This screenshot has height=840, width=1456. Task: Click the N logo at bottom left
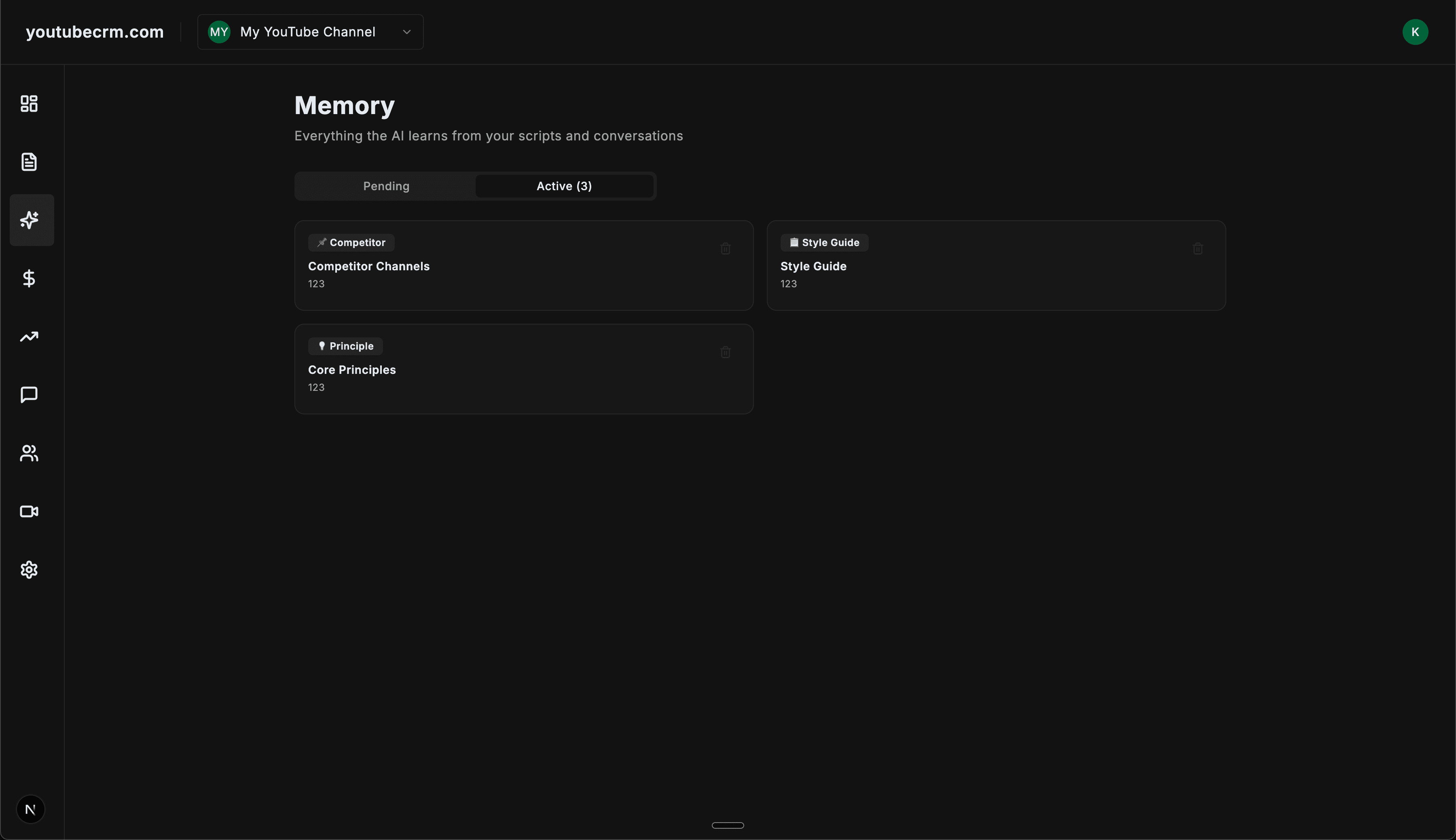point(31,809)
